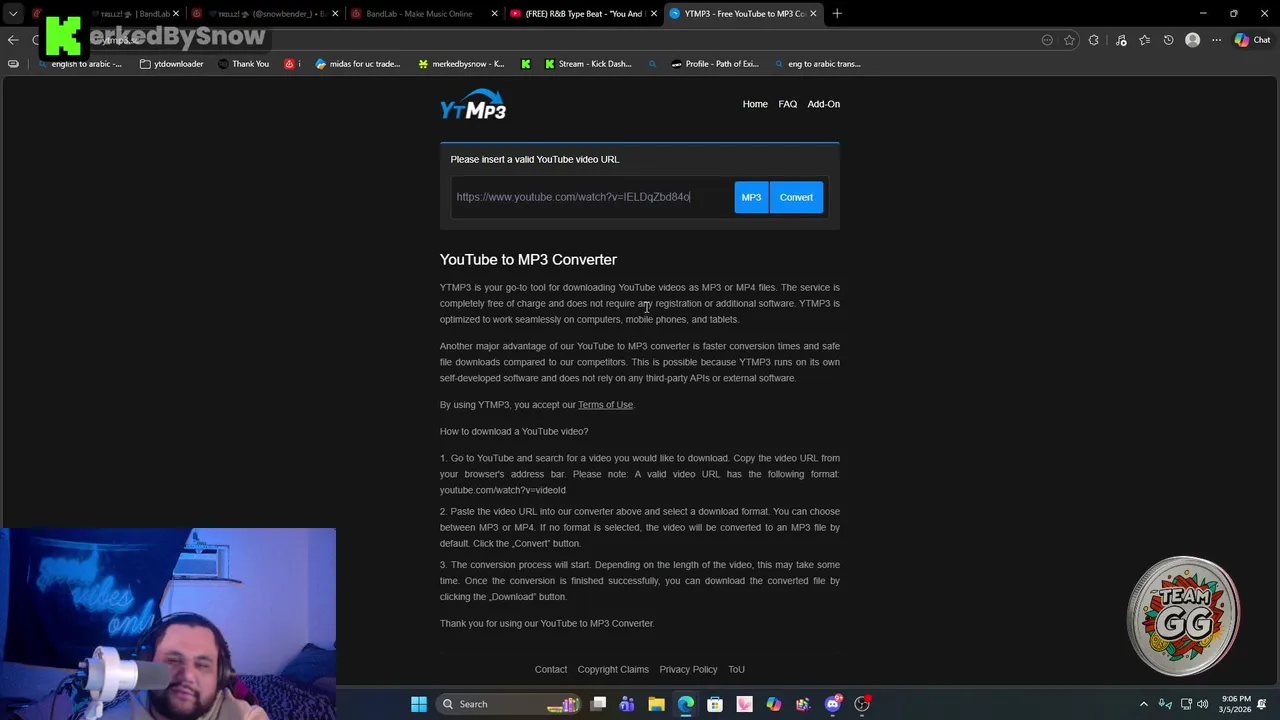Open File Explorer from the taskbar

pyautogui.click(x=656, y=704)
